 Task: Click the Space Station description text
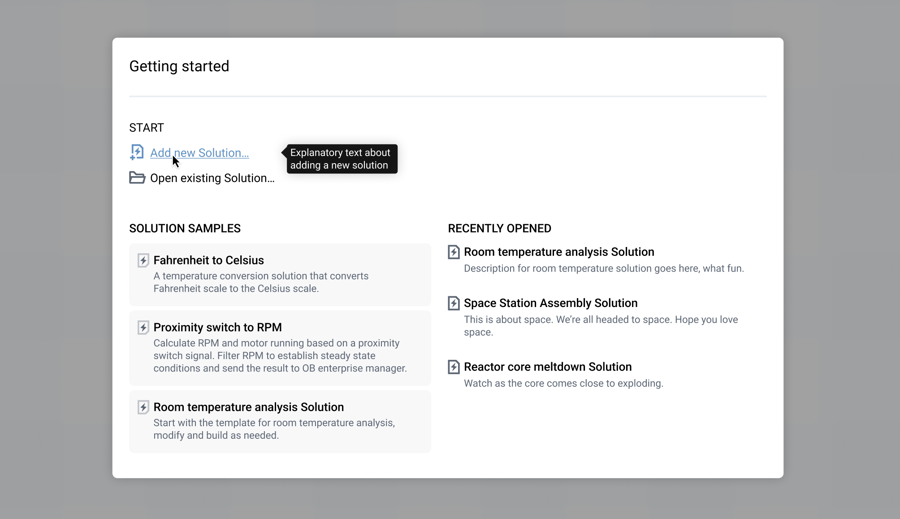pyautogui.click(x=600, y=326)
